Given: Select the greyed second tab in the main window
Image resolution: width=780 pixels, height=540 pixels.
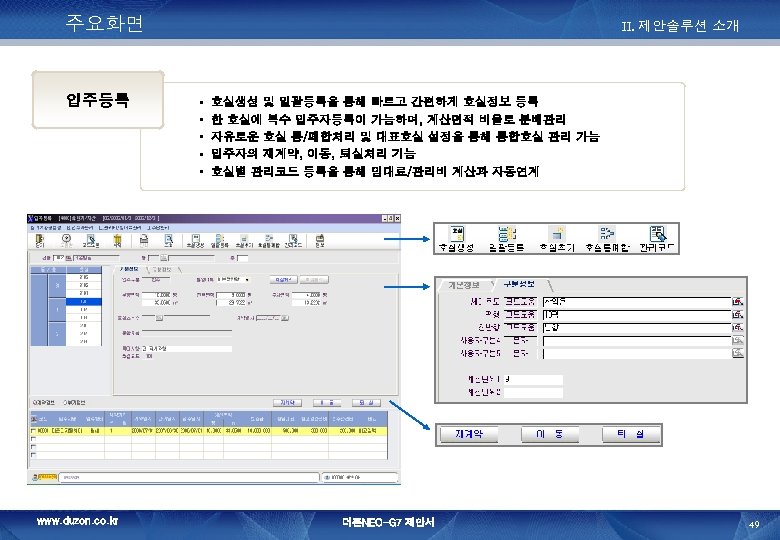Looking at the screenshot, I should 162,269.
